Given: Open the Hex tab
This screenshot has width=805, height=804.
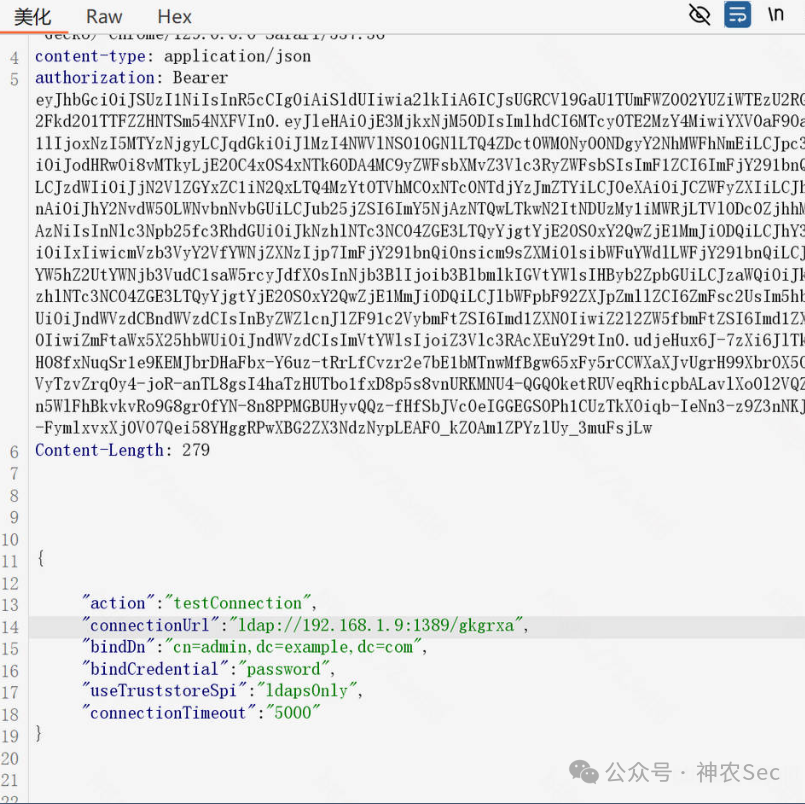Looking at the screenshot, I should click(x=174, y=17).
